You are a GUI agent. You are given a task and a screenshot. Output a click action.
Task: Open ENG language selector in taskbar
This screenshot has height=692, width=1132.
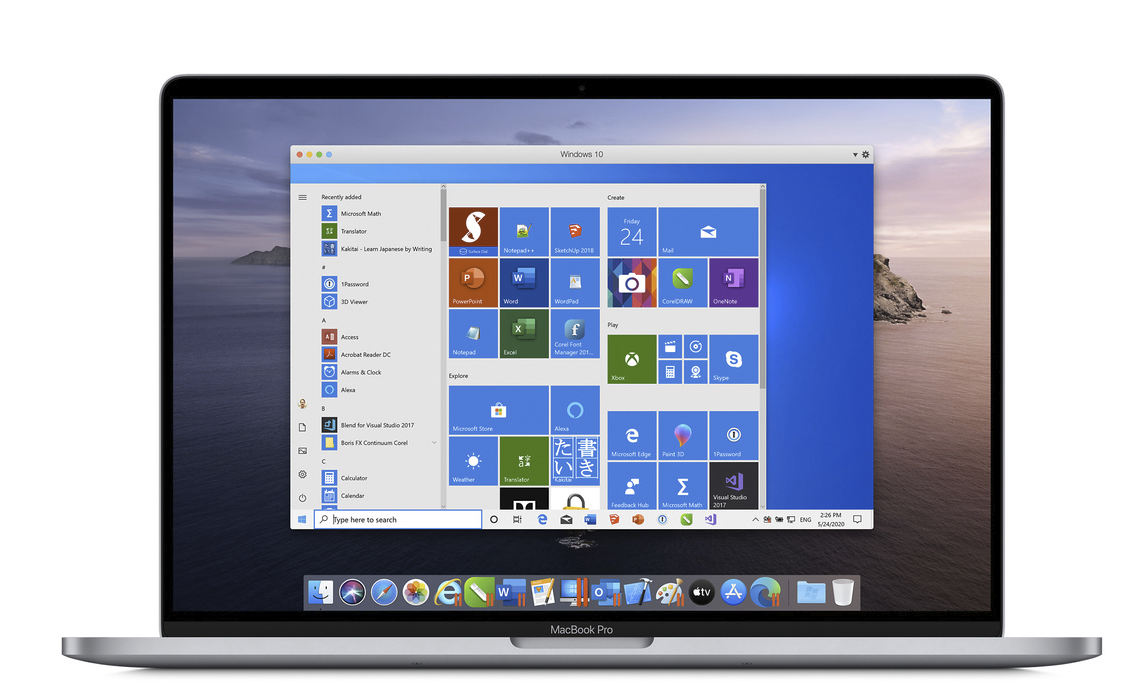point(806,520)
